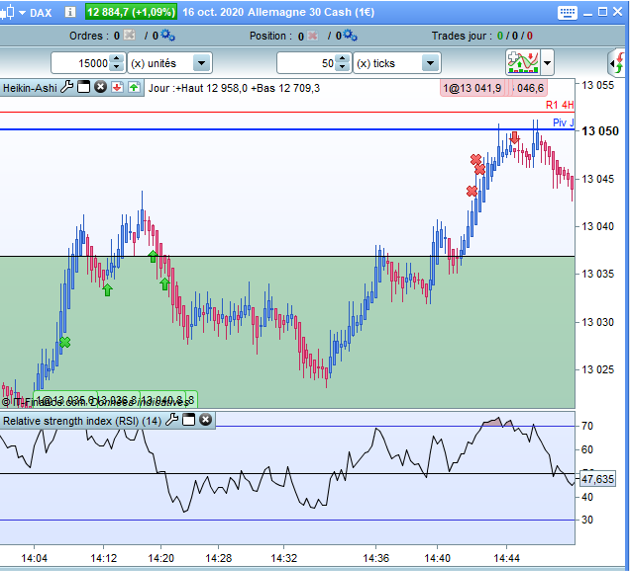
Task: Click the Piv J pivot line label
Action: [563, 123]
